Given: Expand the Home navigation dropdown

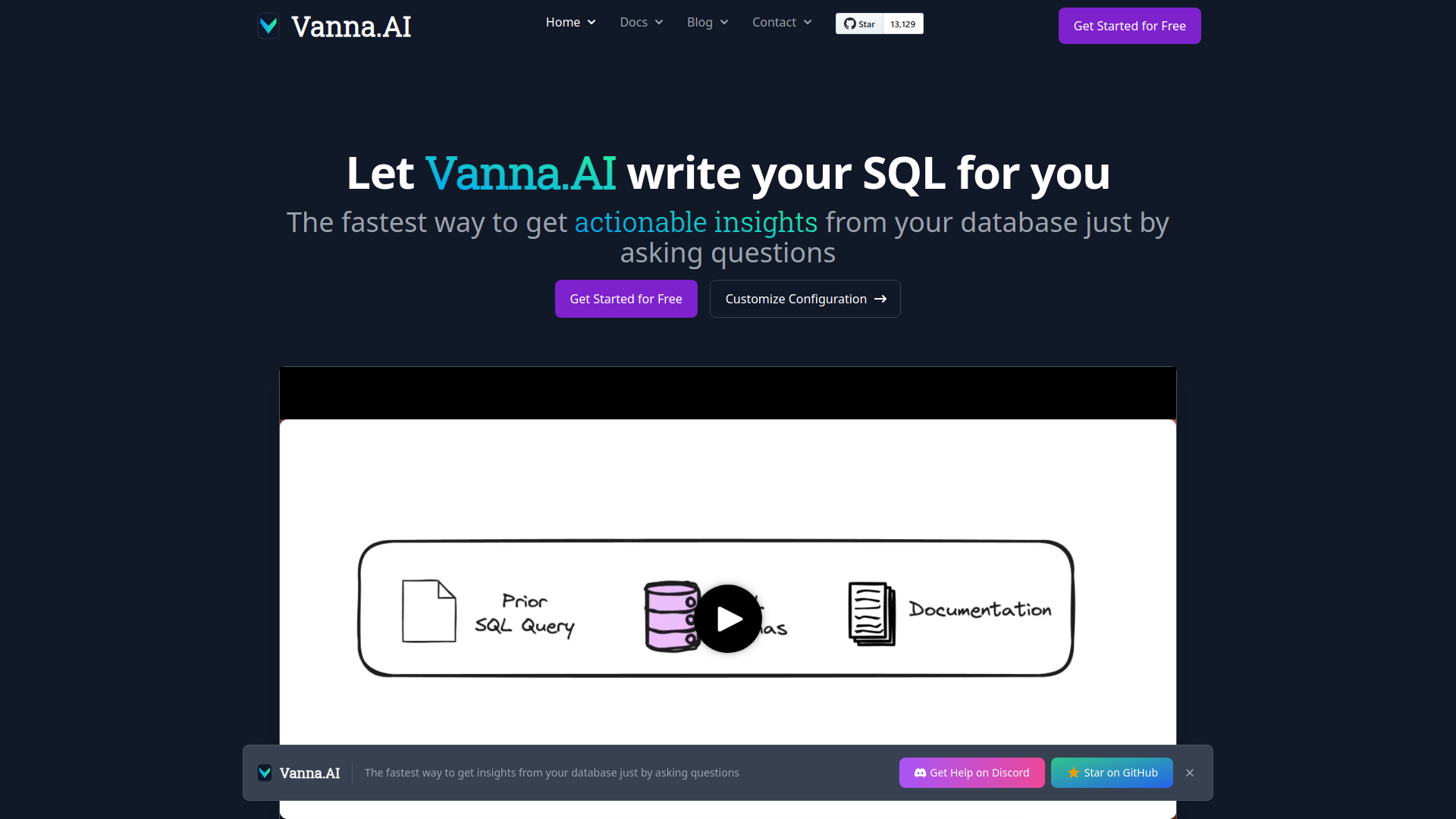Looking at the screenshot, I should point(570,22).
